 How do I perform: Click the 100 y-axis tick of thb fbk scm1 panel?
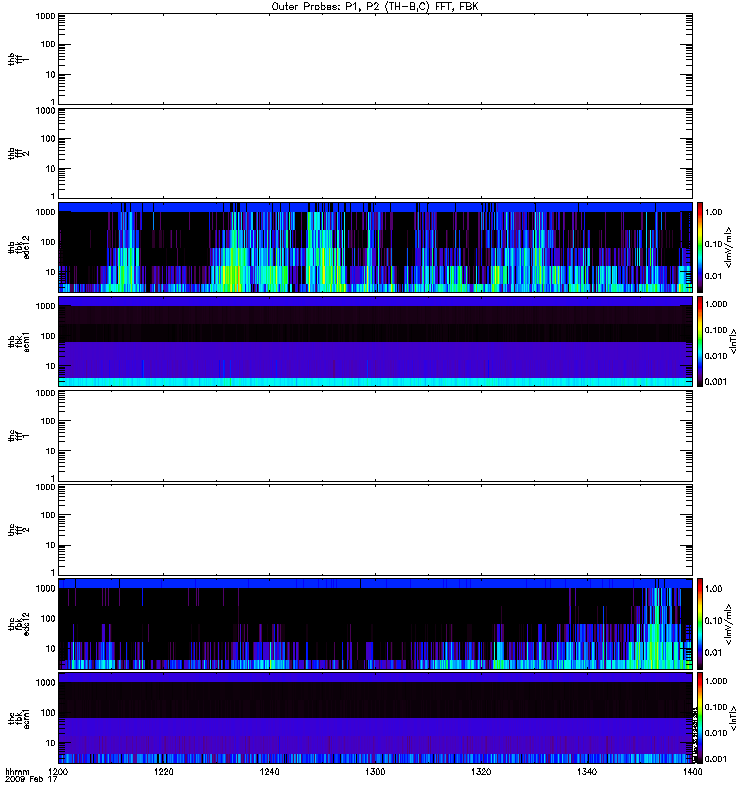[x=48, y=336]
